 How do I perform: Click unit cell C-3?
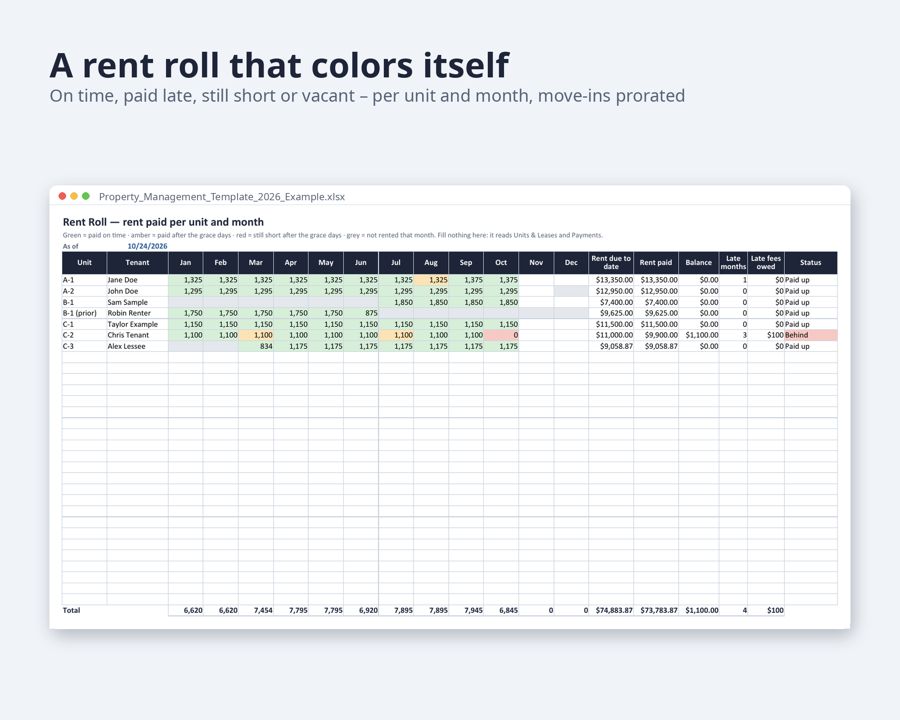tap(84, 346)
